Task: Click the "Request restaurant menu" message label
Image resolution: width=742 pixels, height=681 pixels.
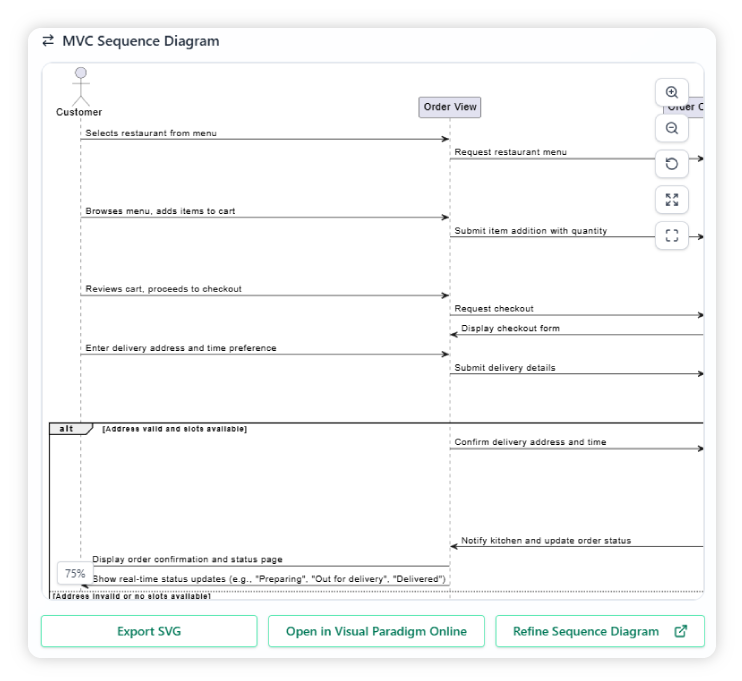Action: (x=511, y=152)
